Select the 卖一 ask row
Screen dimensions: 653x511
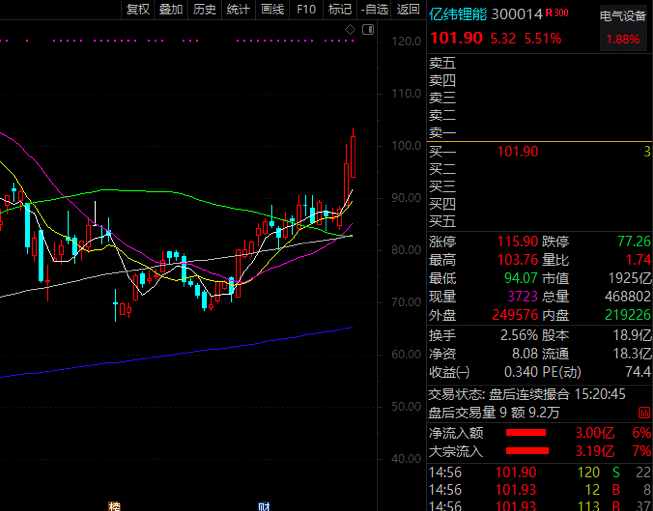(x=540, y=132)
